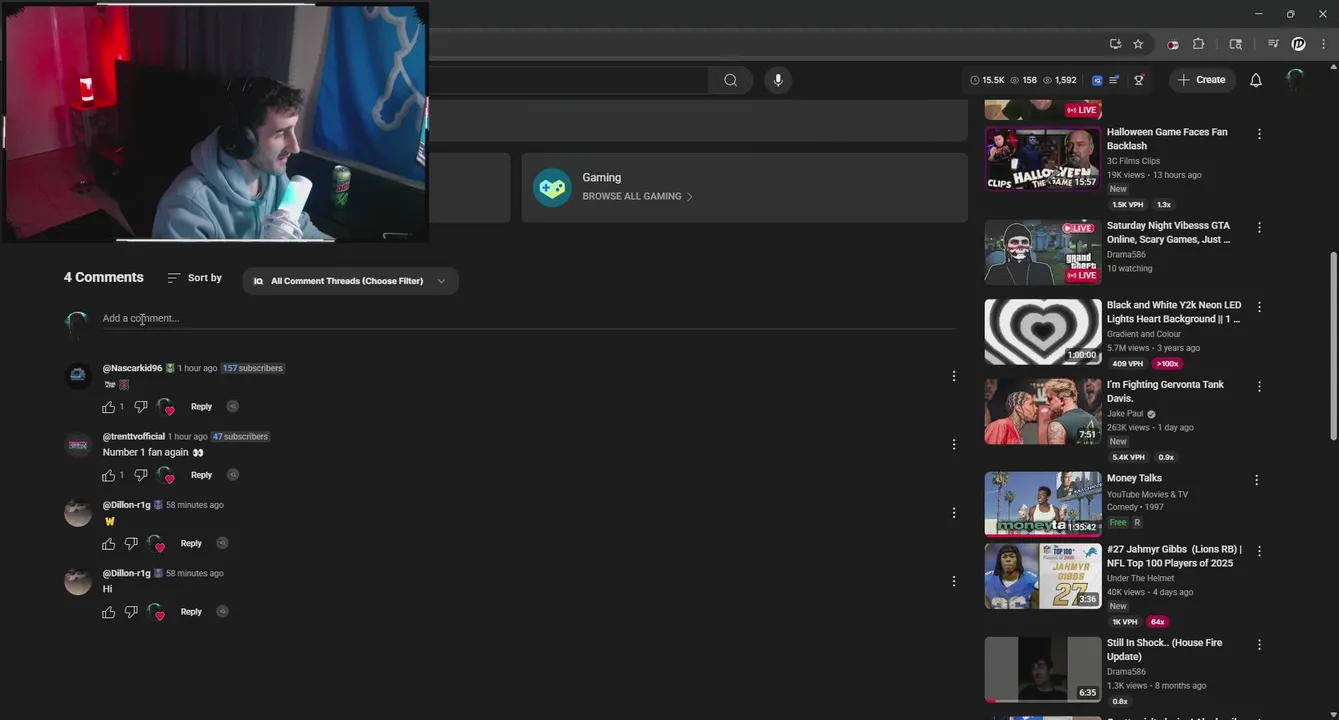
Task: Expand All Comment Threads filter dropdown
Action: click(x=350, y=281)
